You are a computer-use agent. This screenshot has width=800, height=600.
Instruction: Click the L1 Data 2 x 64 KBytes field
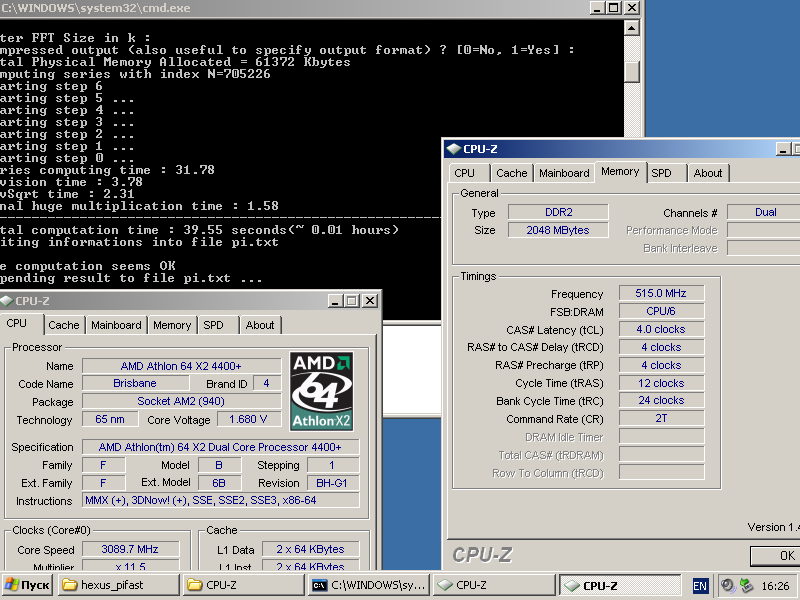310,549
